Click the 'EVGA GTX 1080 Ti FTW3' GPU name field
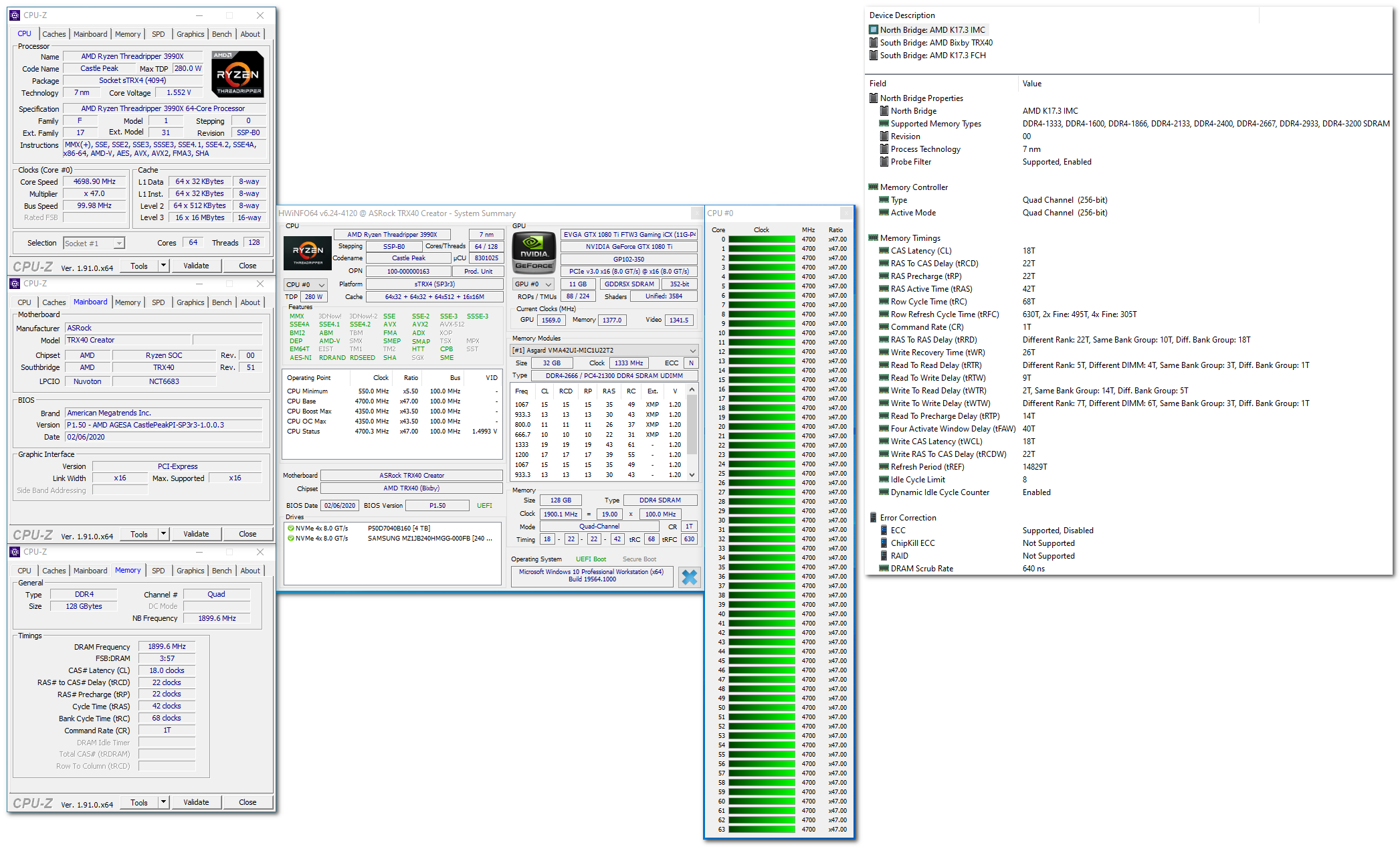 [629, 235]
